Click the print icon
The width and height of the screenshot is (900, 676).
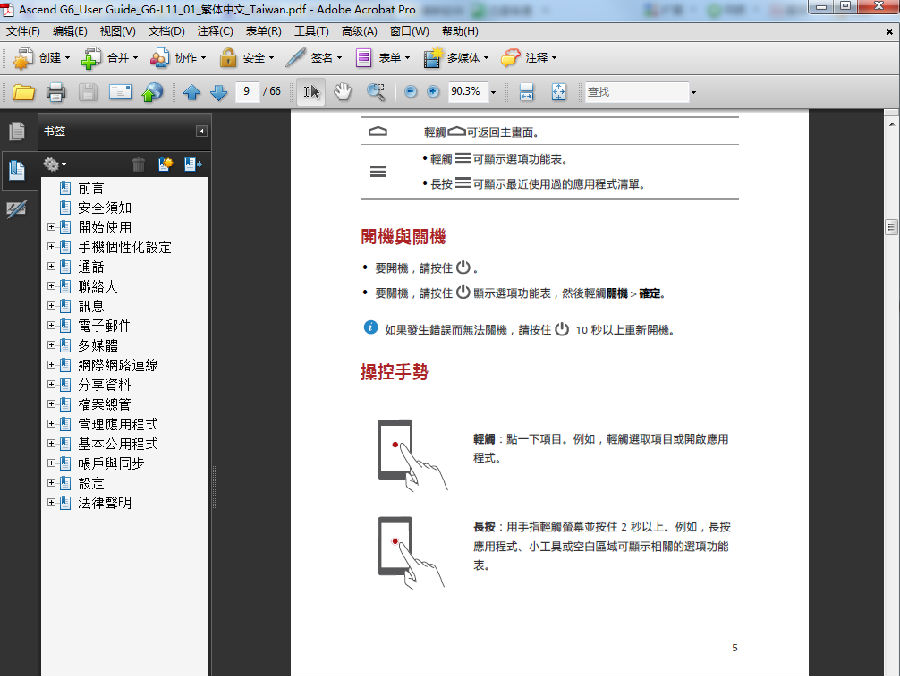[x=56, y=92]
